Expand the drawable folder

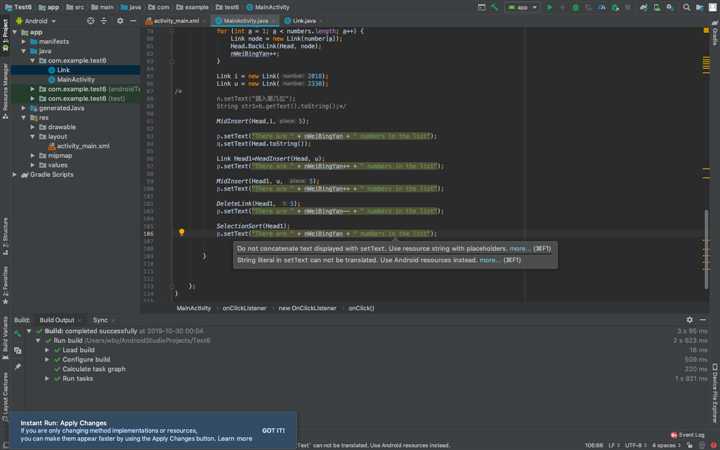[x=33, y=127]
